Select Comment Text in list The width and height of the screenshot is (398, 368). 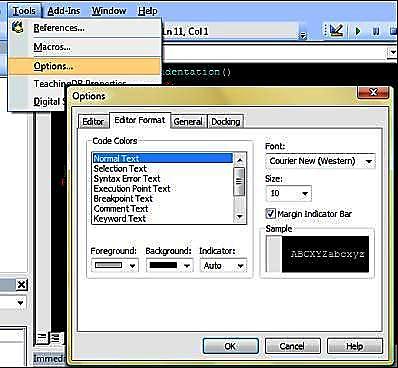click(x=163, y=209)
